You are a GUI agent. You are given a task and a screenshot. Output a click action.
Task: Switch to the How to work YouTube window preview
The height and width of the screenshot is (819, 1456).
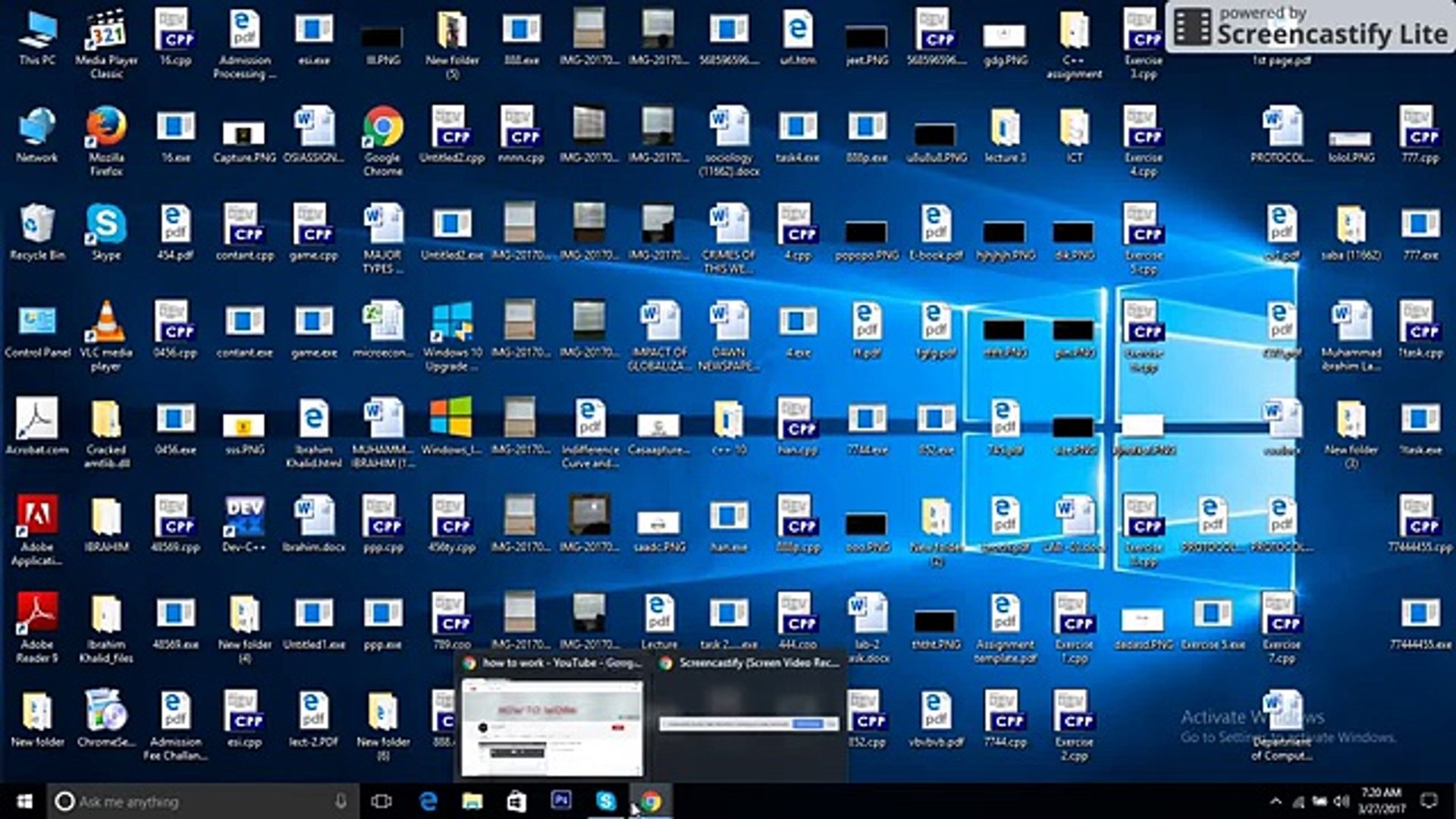click(x=551, y=726)
